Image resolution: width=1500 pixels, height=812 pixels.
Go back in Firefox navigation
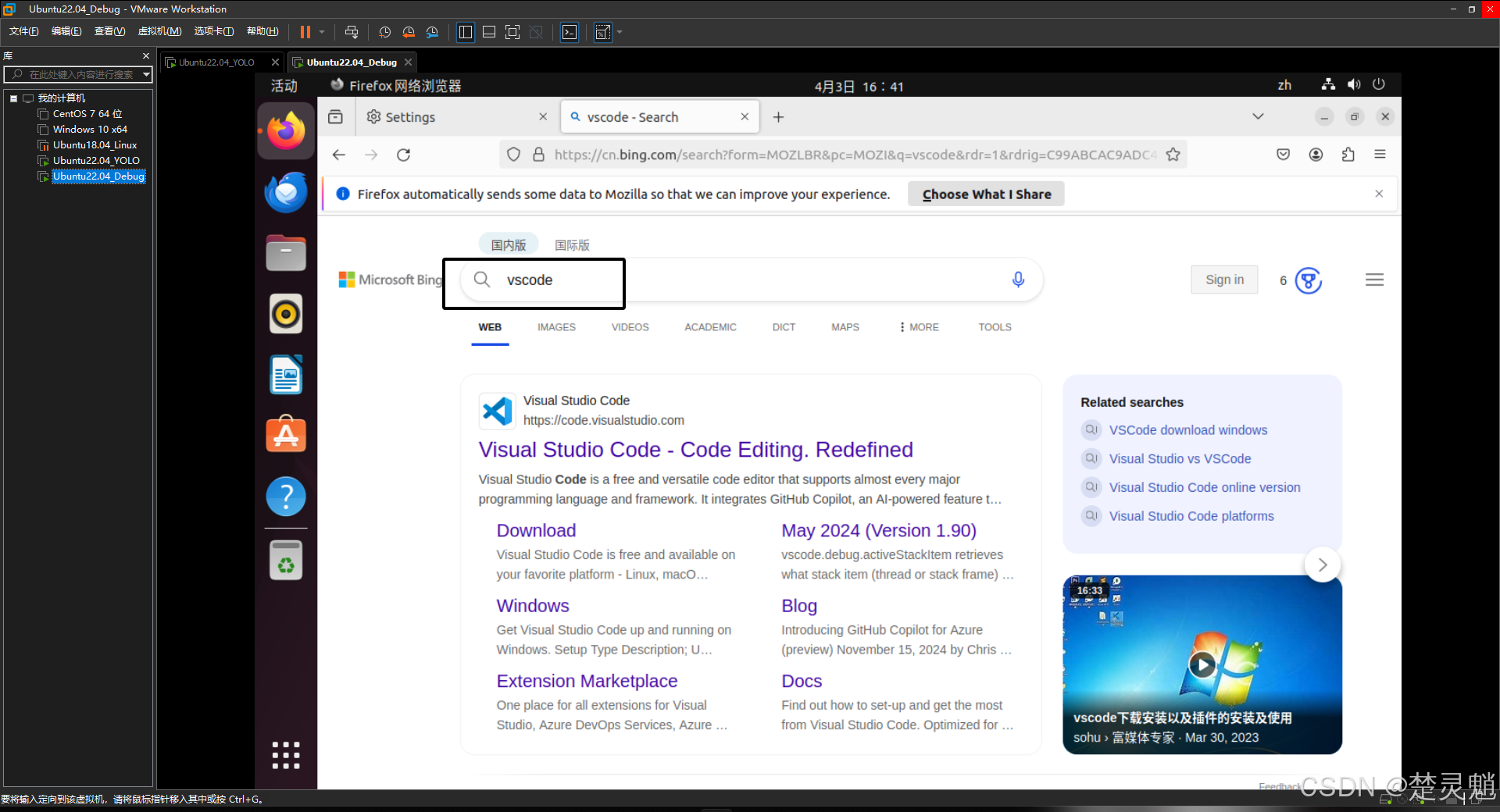point(338,155)
